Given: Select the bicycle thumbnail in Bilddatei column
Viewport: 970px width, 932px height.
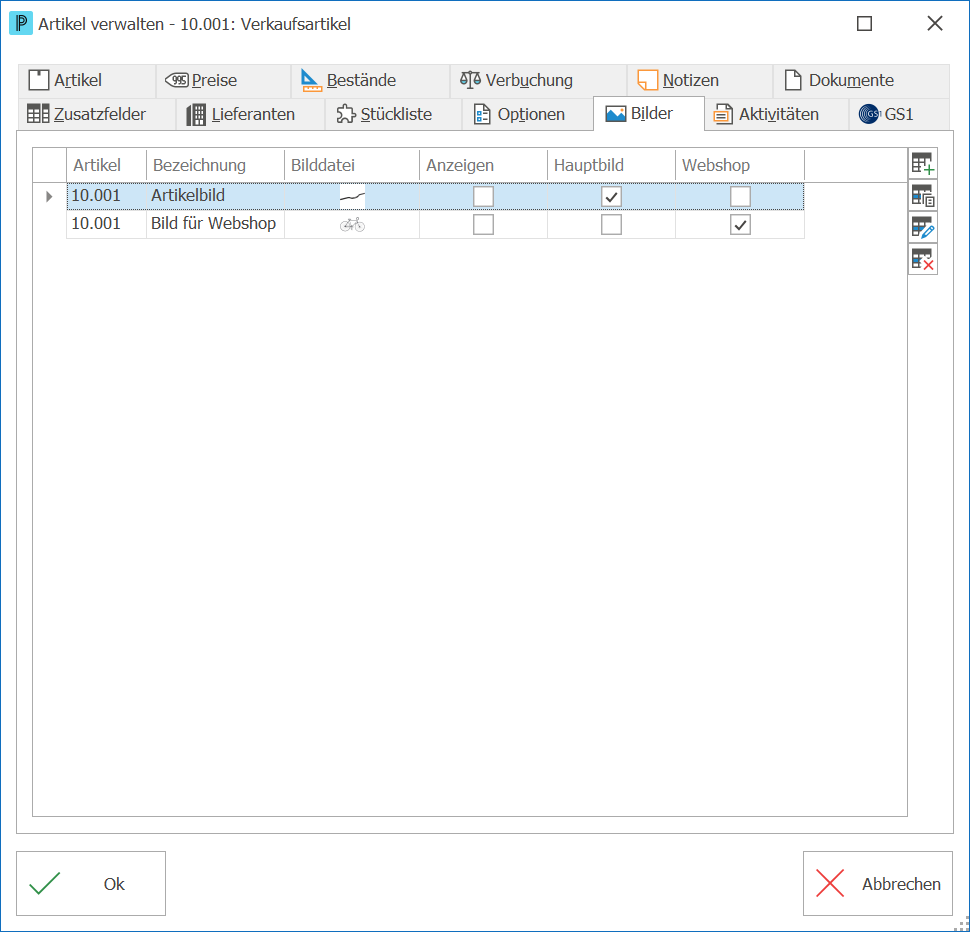Looking at the screenshot, I should pos(352,225).
